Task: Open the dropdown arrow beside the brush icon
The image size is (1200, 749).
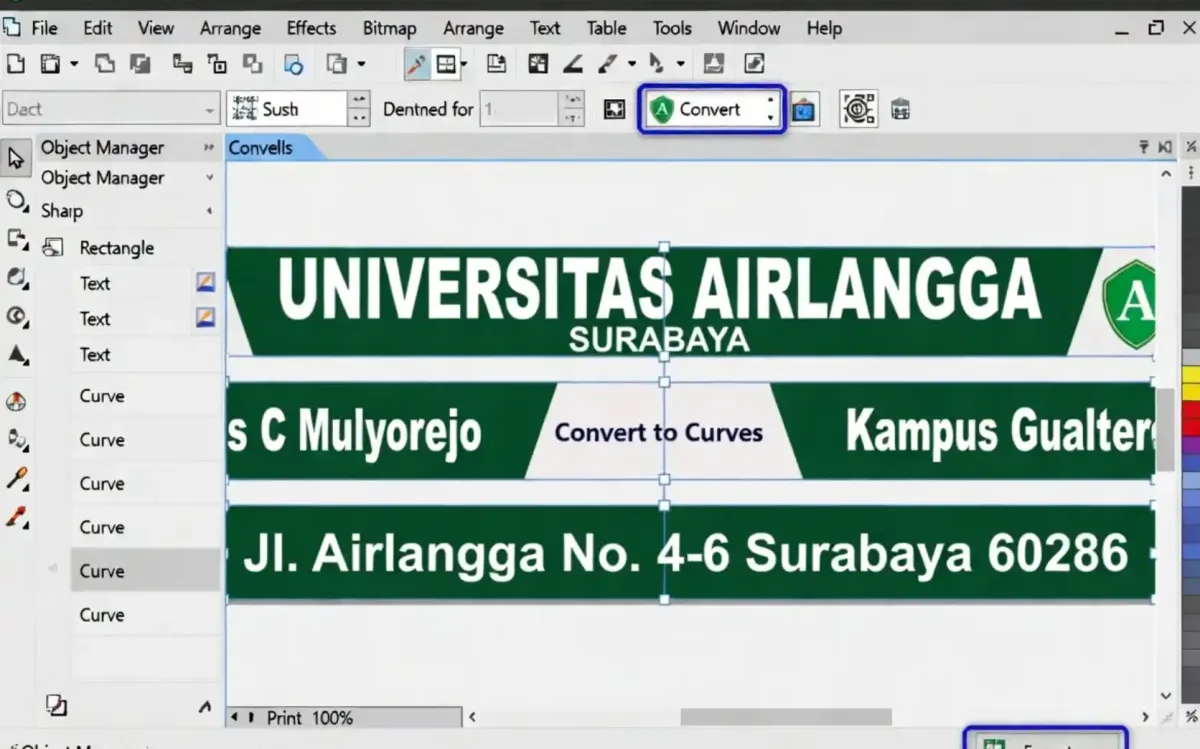Action: [x=632, y=65]
